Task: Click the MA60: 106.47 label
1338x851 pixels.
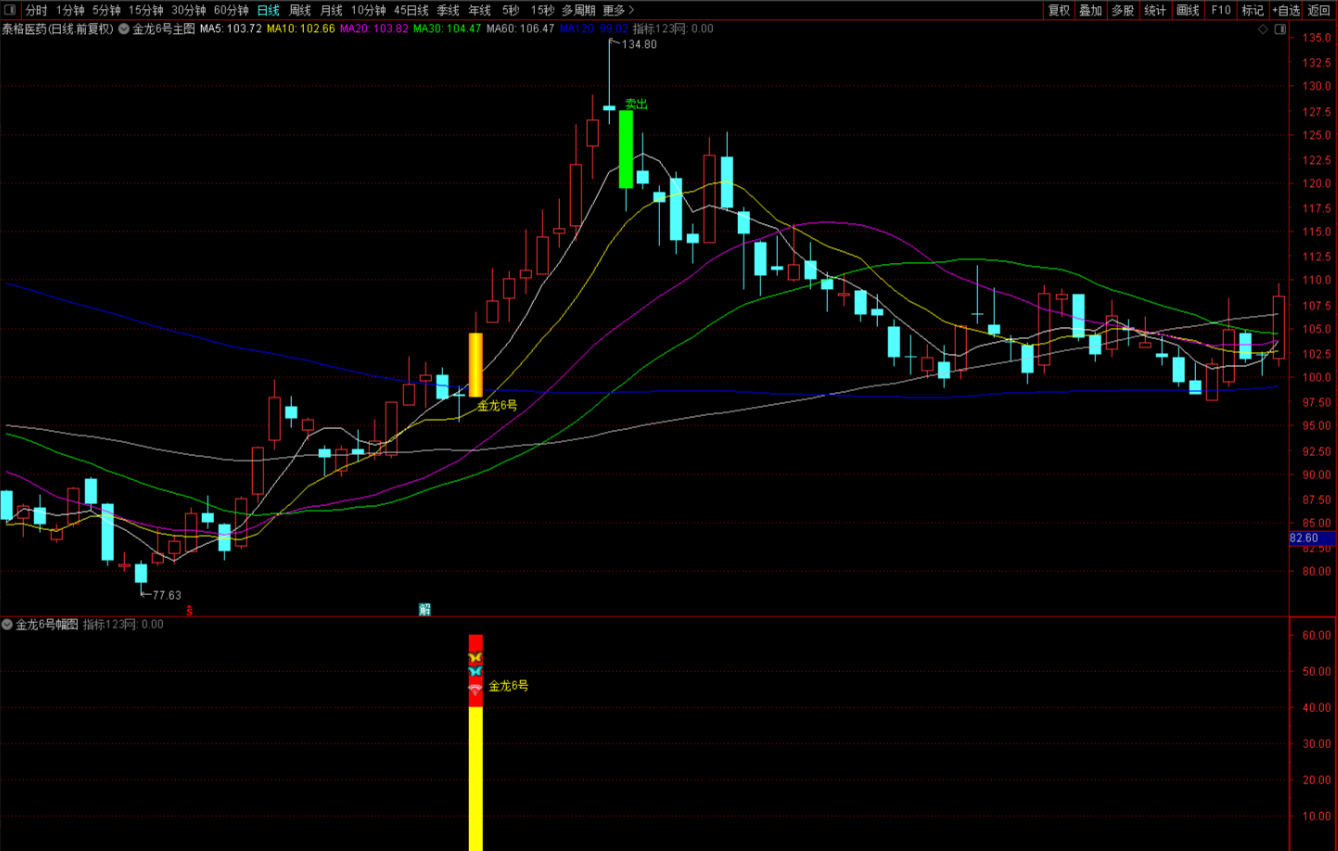Action: 520,29
